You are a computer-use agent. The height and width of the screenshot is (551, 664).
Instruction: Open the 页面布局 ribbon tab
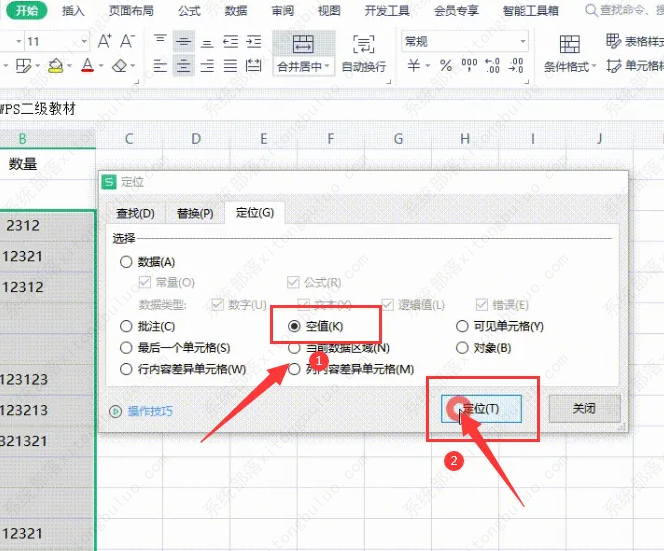pyautogui.click(x=130, y=11)
